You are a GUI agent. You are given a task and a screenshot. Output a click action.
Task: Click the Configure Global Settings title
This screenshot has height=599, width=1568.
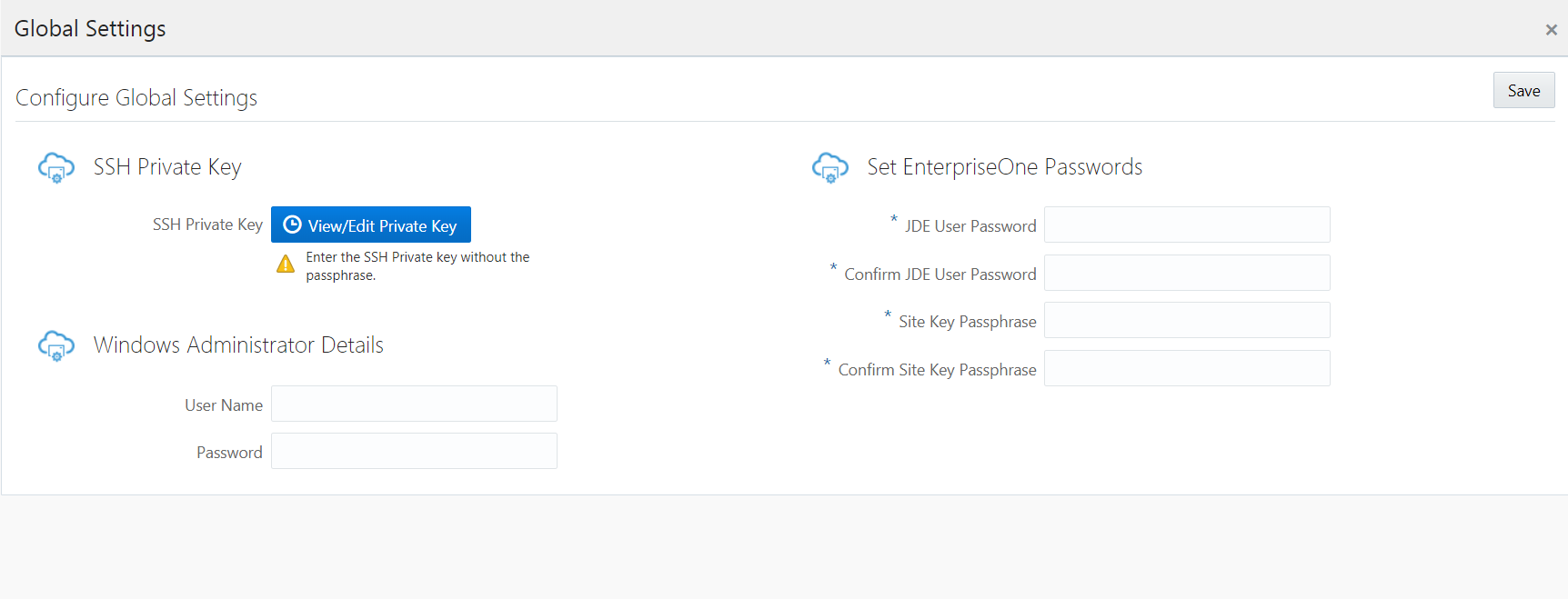coord(136,98)
